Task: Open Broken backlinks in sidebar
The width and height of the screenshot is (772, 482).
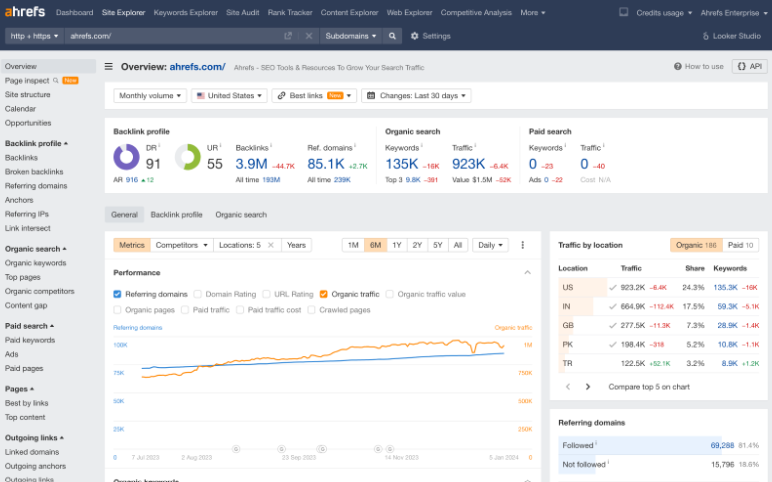Action: pyautogui.click(x=34, y=172)
